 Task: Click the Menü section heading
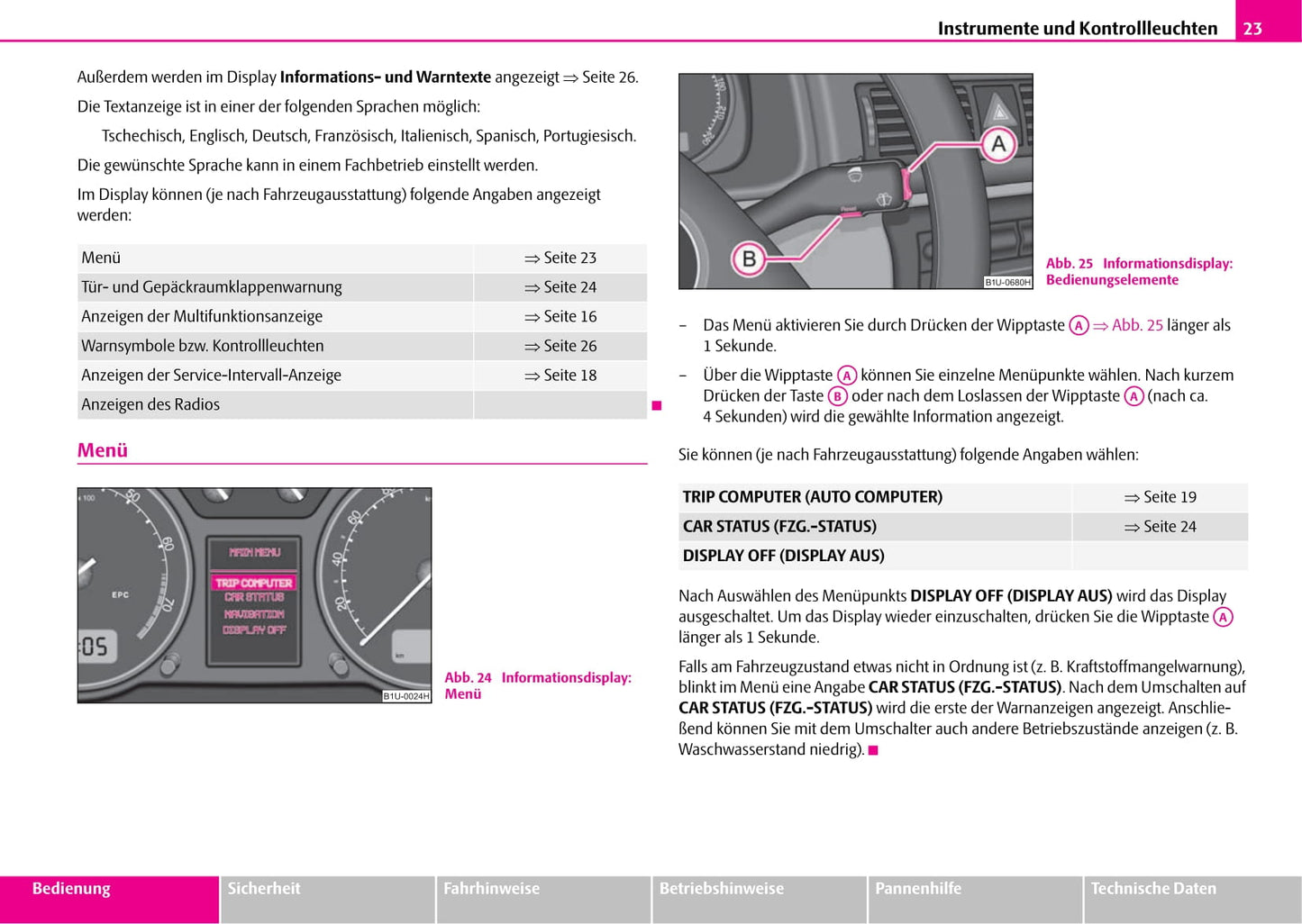(103, 450)
